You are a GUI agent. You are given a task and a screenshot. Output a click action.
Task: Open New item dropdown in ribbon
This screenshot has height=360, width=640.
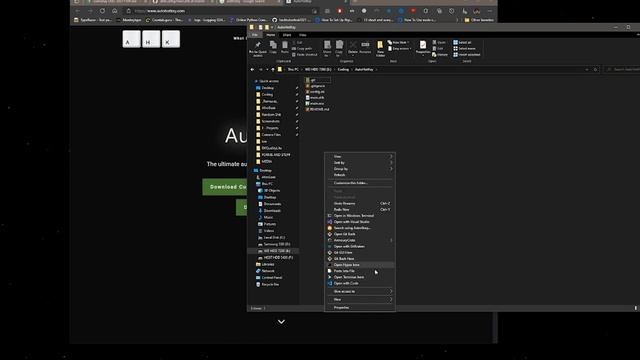(398, 42)
